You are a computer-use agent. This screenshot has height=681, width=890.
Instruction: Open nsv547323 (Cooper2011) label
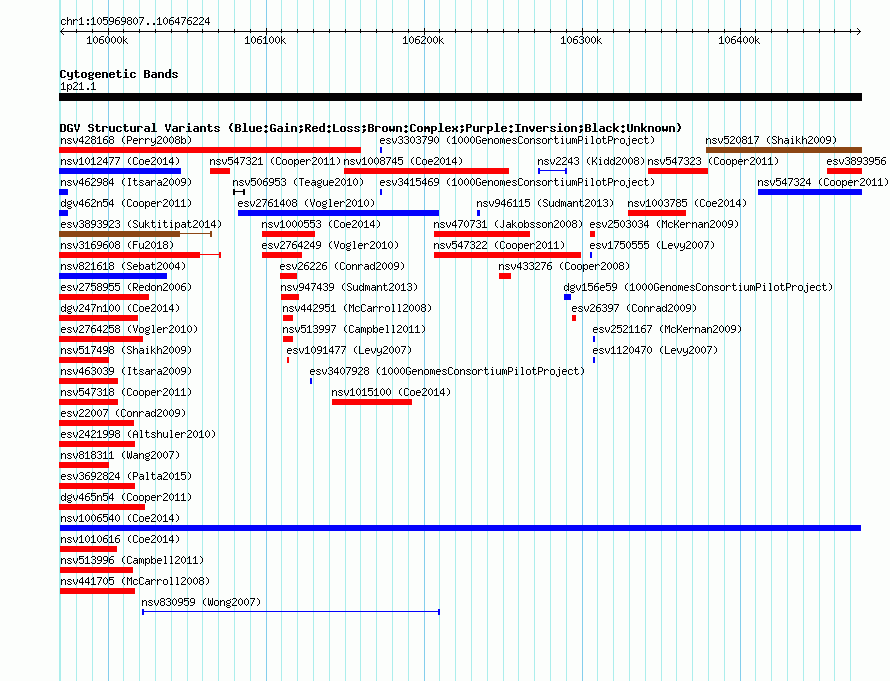(x=713, y=161)
